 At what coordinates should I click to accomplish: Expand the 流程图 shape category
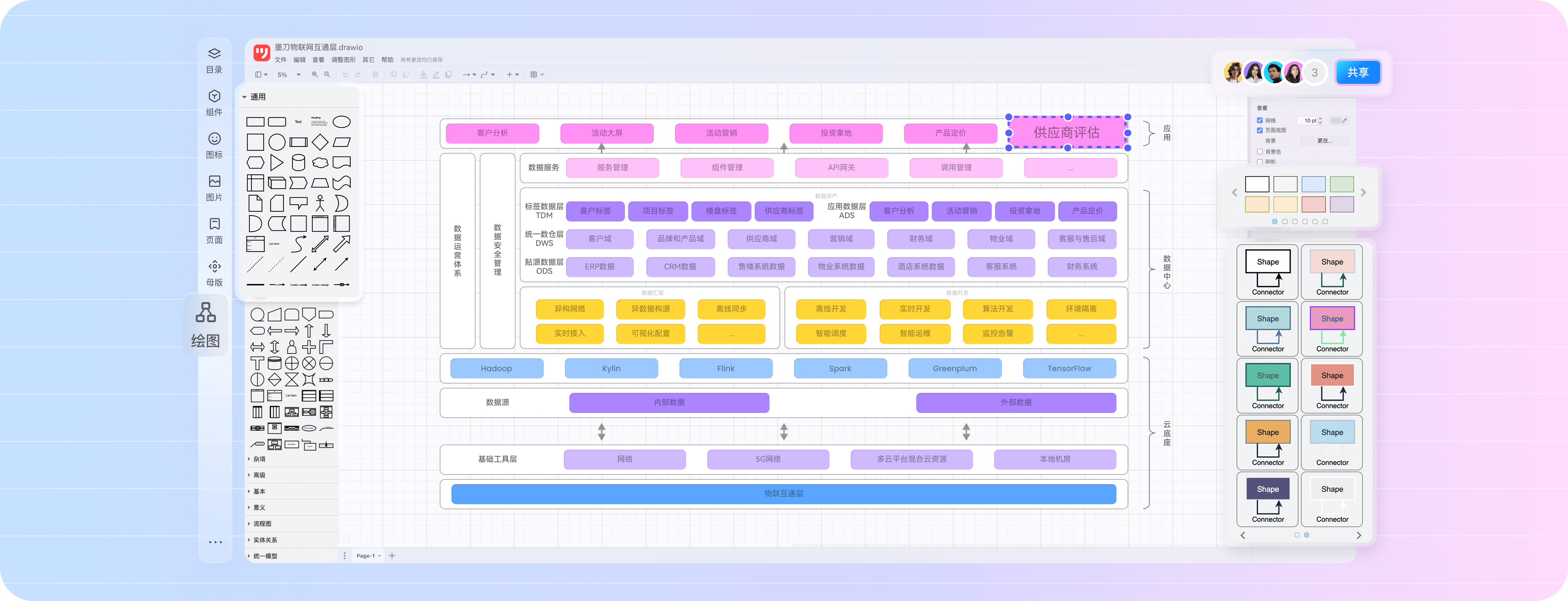click(262, 524)
